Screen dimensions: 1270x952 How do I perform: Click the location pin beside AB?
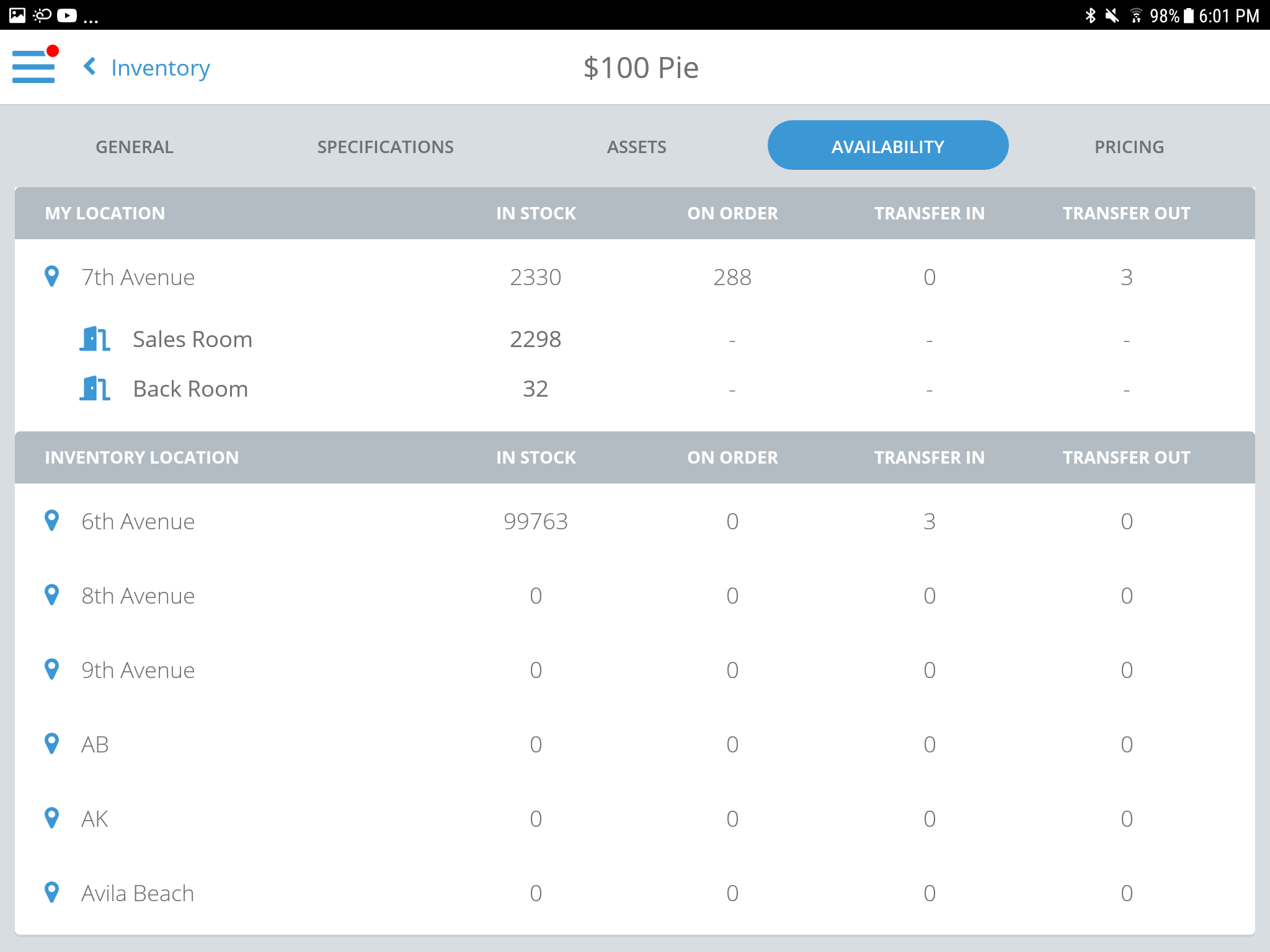52,744
